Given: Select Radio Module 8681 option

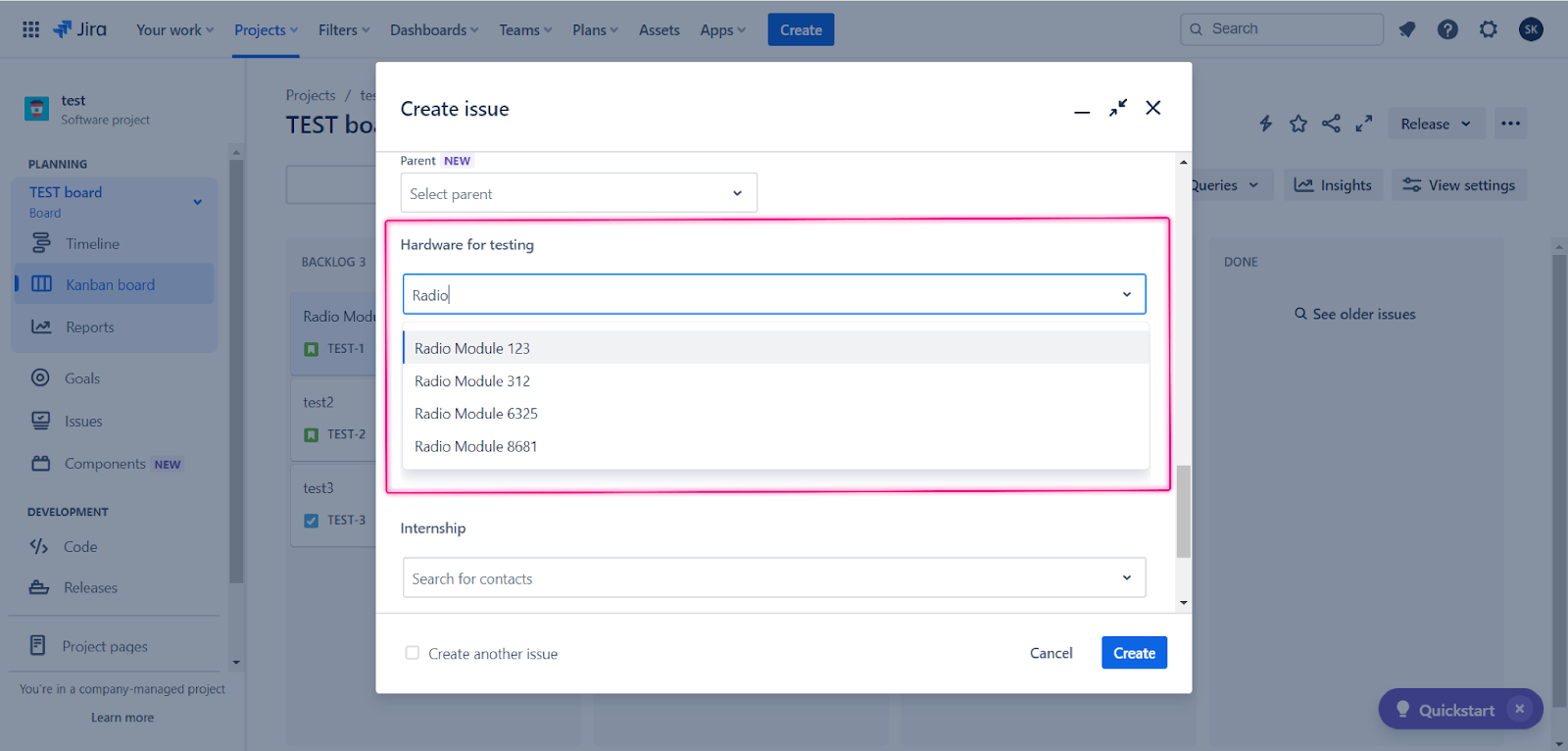Looking at the screenshot, I should click(x=775, y=446).
